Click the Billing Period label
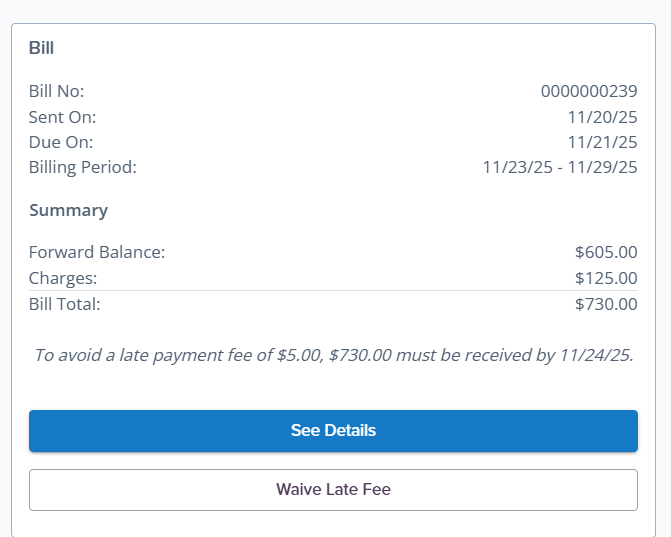The height and width of the screenshot is (537, 671). 82,167
